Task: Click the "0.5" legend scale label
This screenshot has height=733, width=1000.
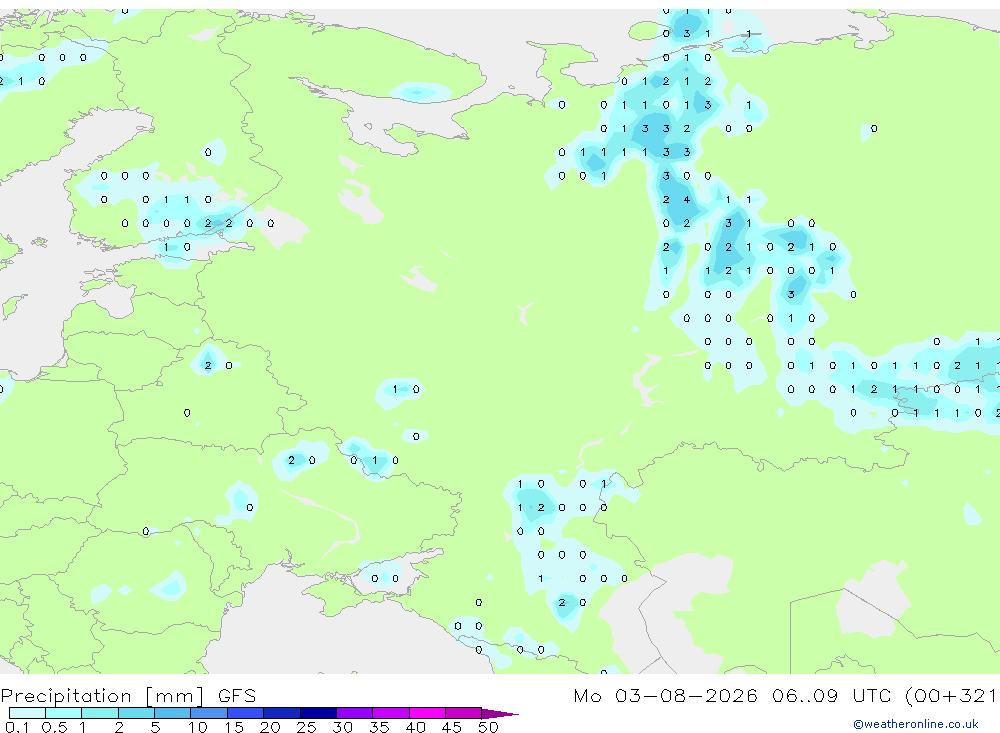Action: (x=54, y=727)
